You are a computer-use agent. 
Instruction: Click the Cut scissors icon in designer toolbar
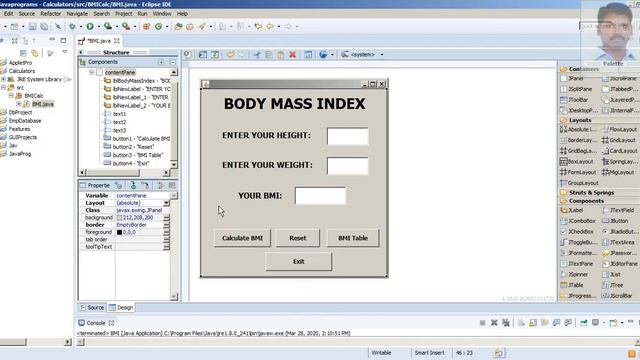point(257,55)
